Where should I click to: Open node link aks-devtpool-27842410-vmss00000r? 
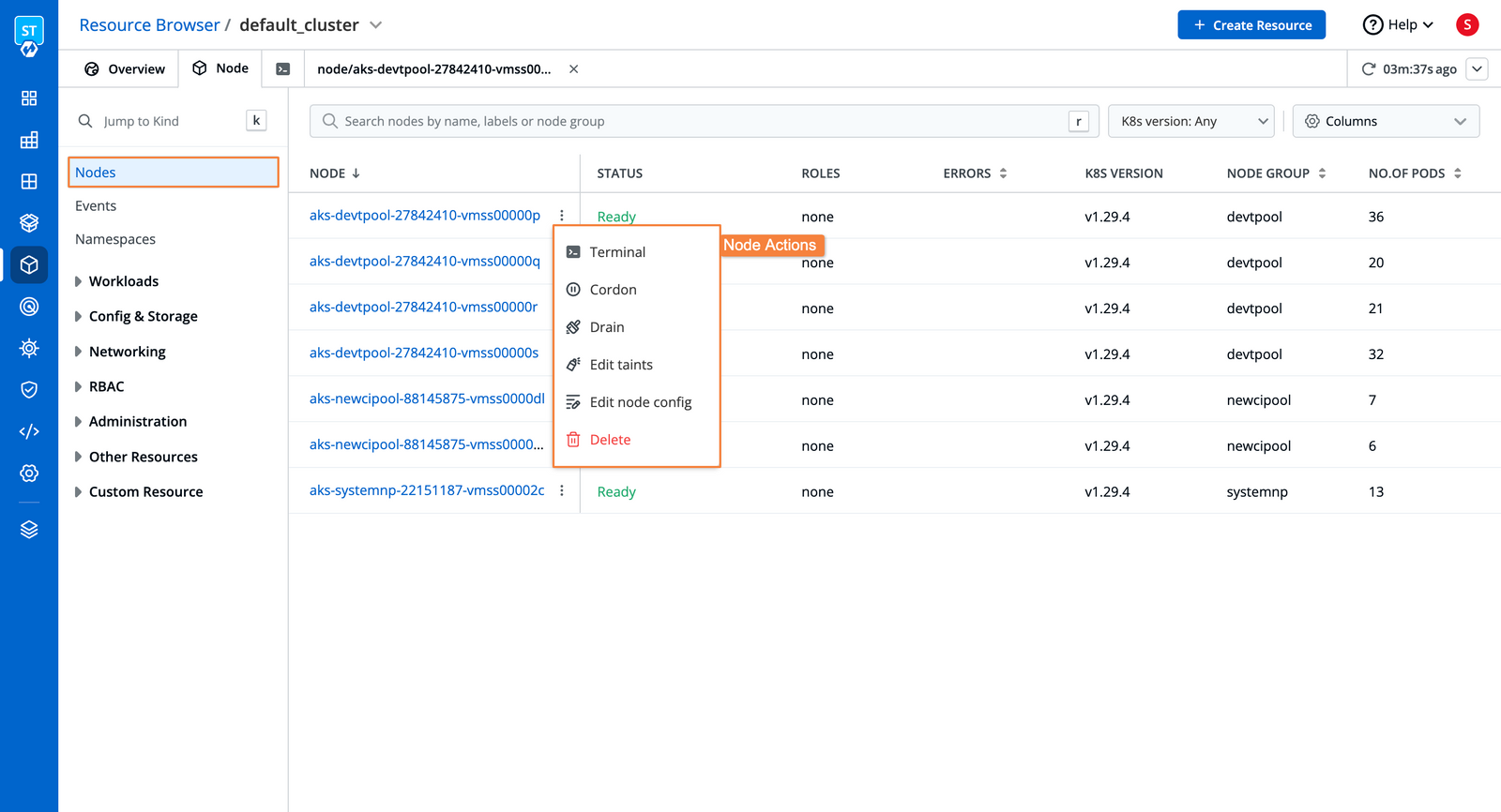click(x=423, y=307)
